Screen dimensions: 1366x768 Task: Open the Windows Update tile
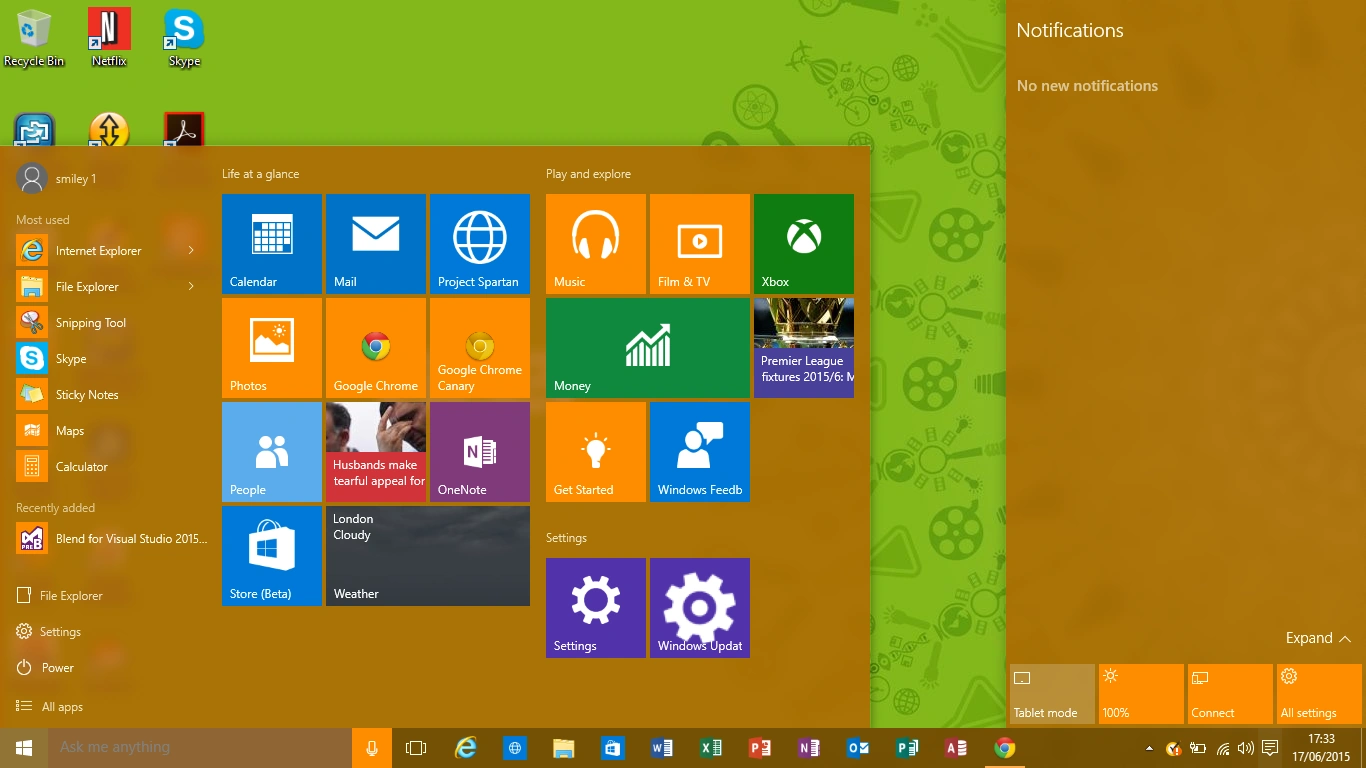click(700, 608)
